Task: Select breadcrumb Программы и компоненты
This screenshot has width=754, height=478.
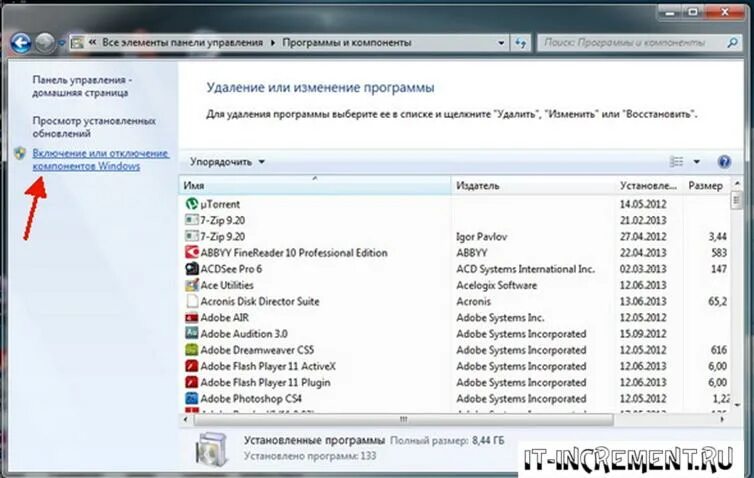Action: (x=346, y=42)
